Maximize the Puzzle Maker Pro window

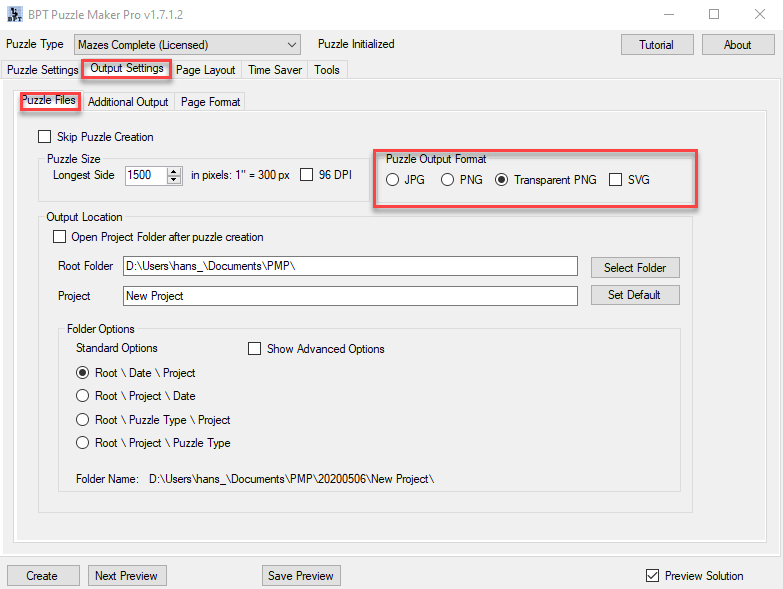[714, 14]
